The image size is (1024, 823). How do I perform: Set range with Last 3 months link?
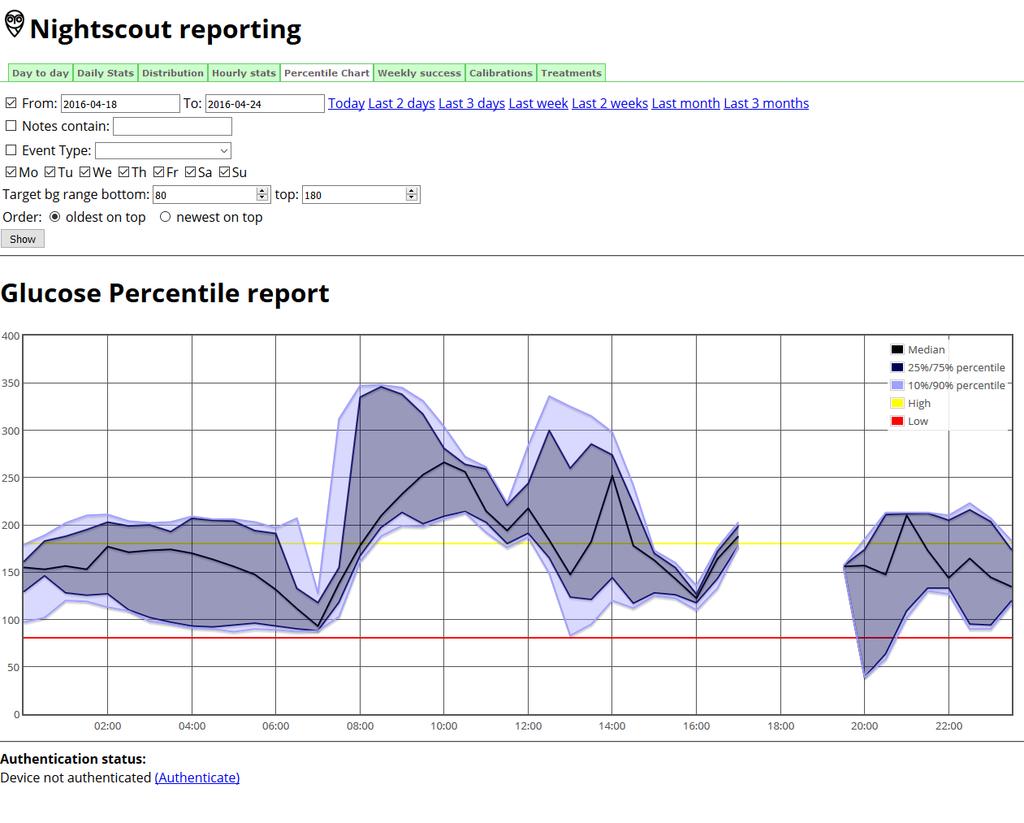766,103
